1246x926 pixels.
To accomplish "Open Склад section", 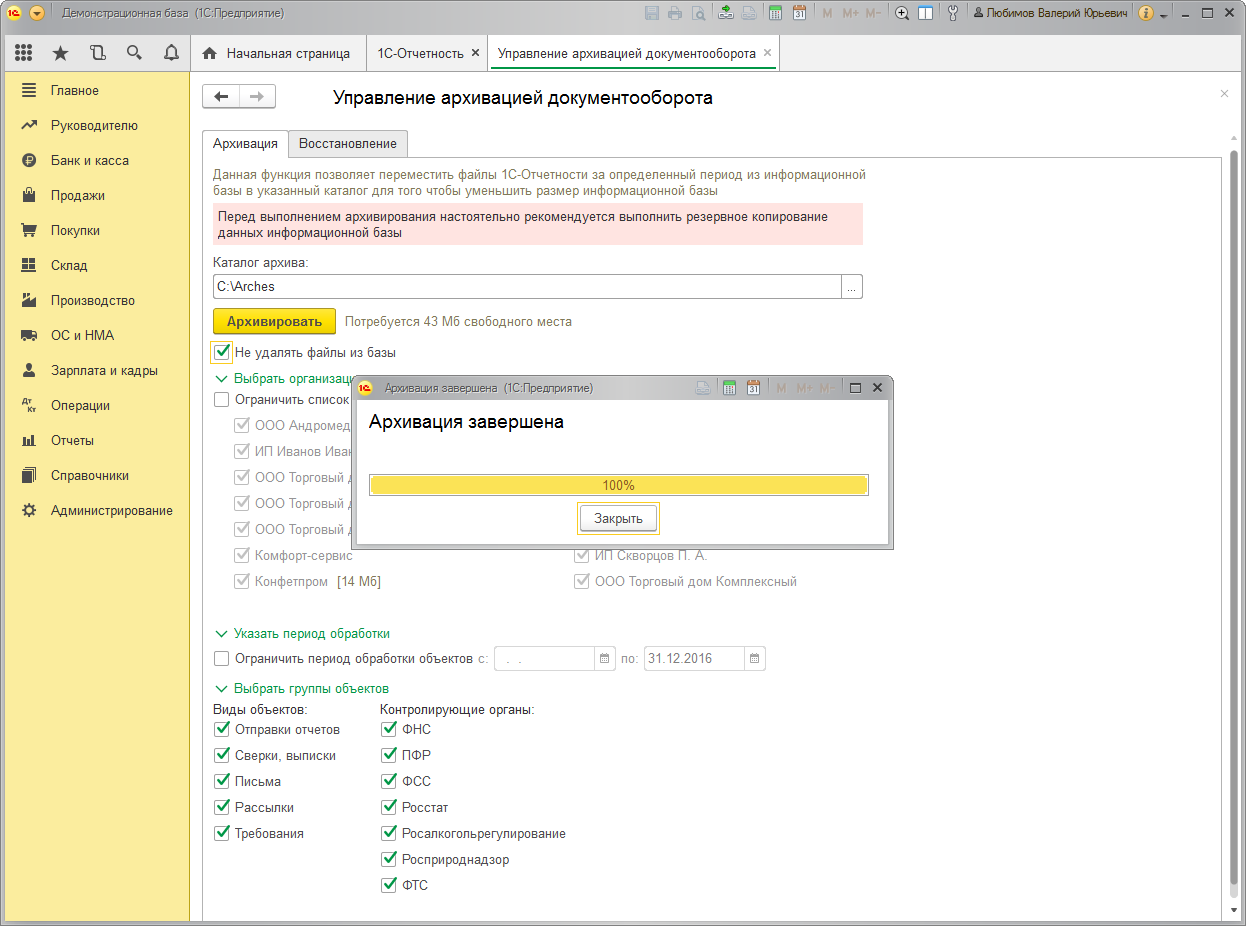I will [x=69, y=265].
